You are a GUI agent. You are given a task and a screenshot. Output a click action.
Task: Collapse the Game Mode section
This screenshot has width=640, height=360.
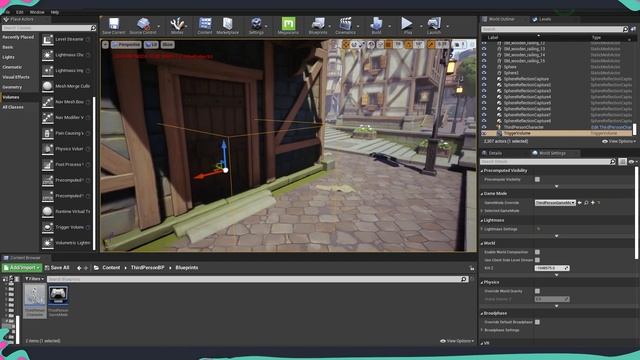coord(482,193)
